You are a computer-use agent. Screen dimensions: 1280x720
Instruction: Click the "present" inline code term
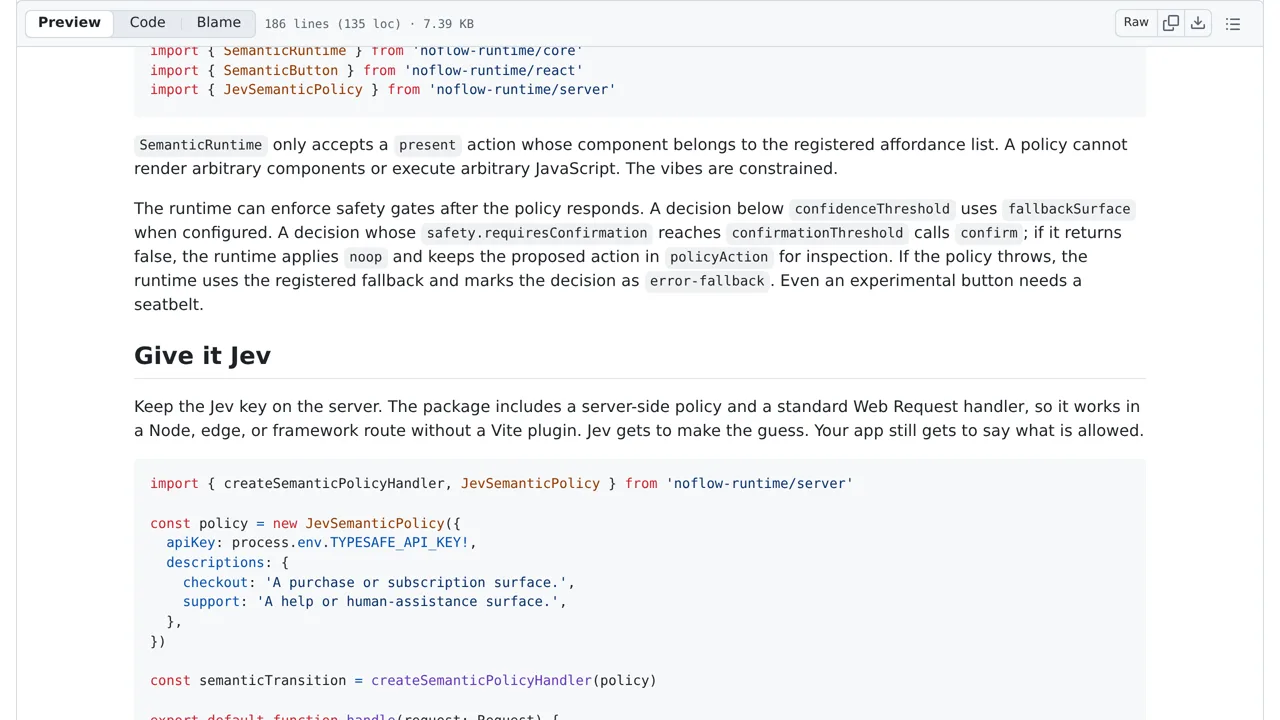(x=427, y=145)
